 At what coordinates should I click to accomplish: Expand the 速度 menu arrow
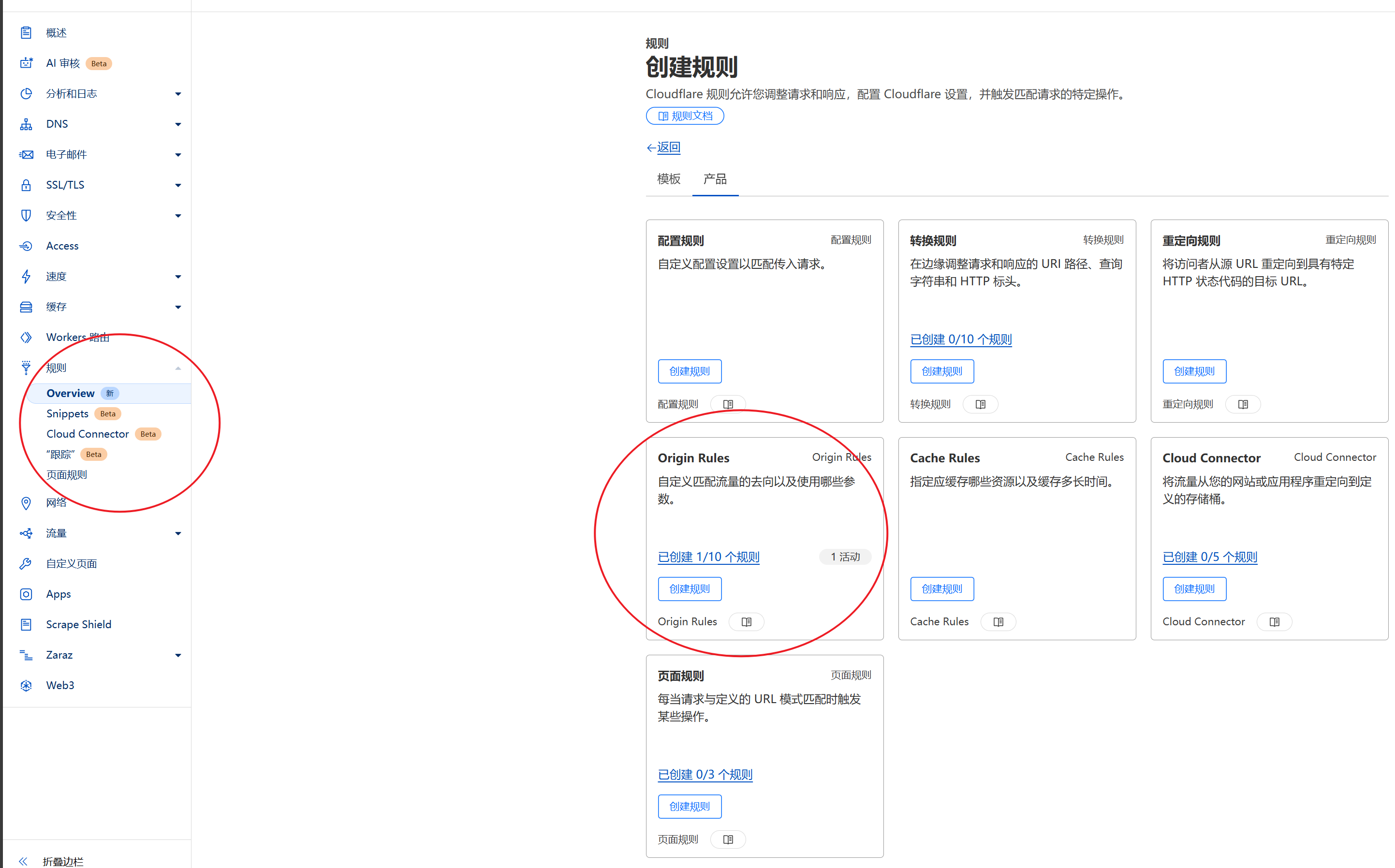click(178, 277)
